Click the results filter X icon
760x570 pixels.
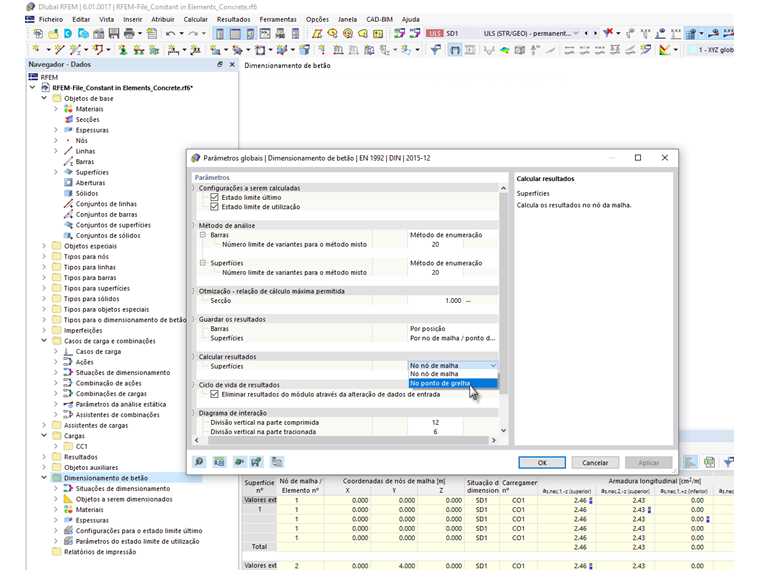pos(607,33)
